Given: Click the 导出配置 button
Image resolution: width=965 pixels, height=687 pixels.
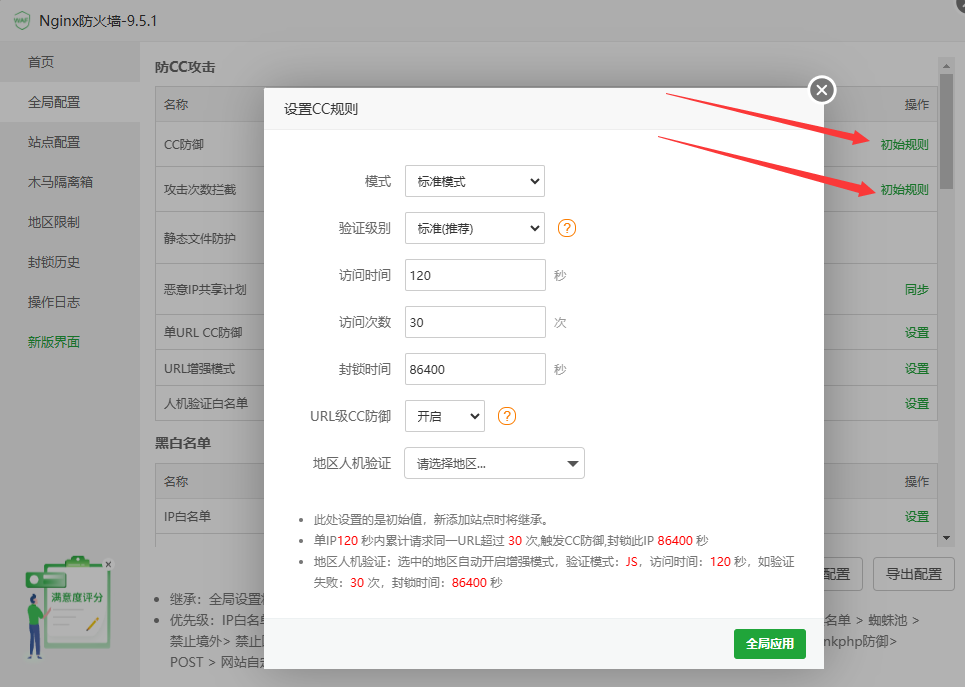Looking at the screenshot, I should tap(913, 574).
